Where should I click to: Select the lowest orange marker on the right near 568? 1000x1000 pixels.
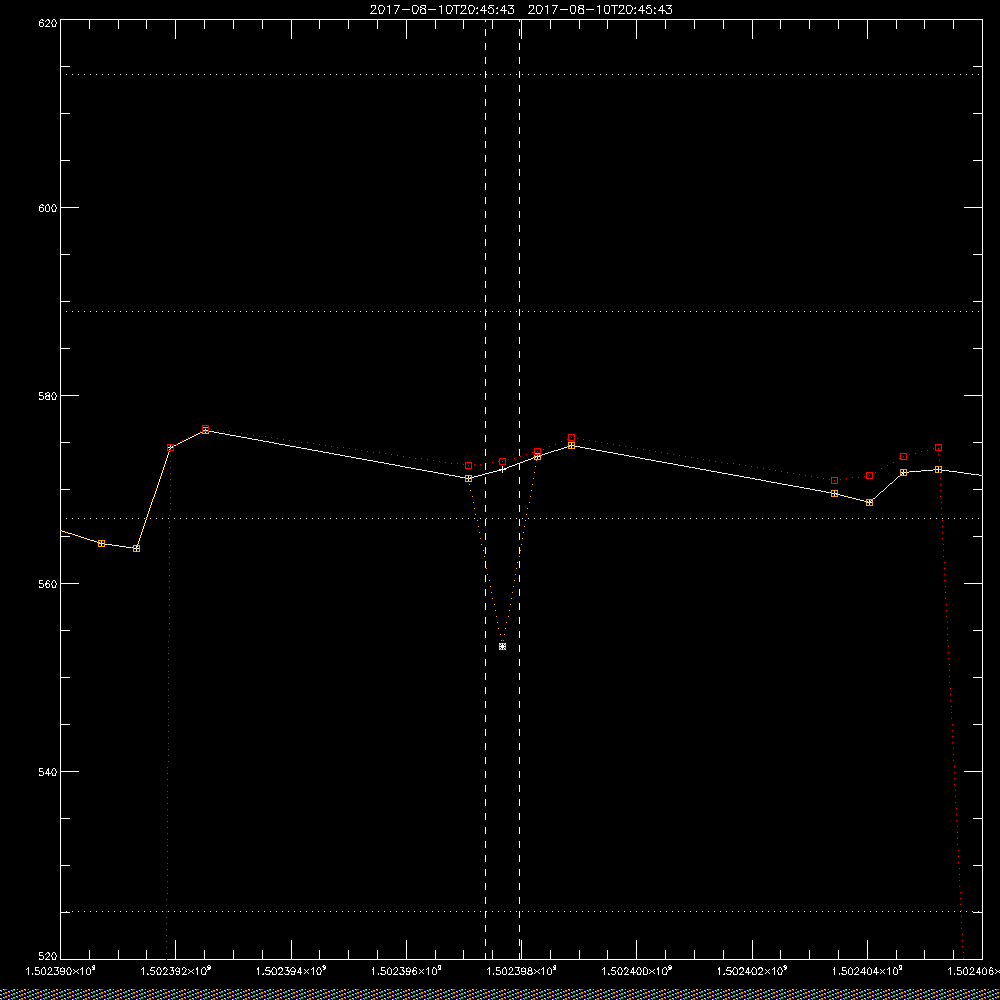pyautogui.click(x=869, y=503)
